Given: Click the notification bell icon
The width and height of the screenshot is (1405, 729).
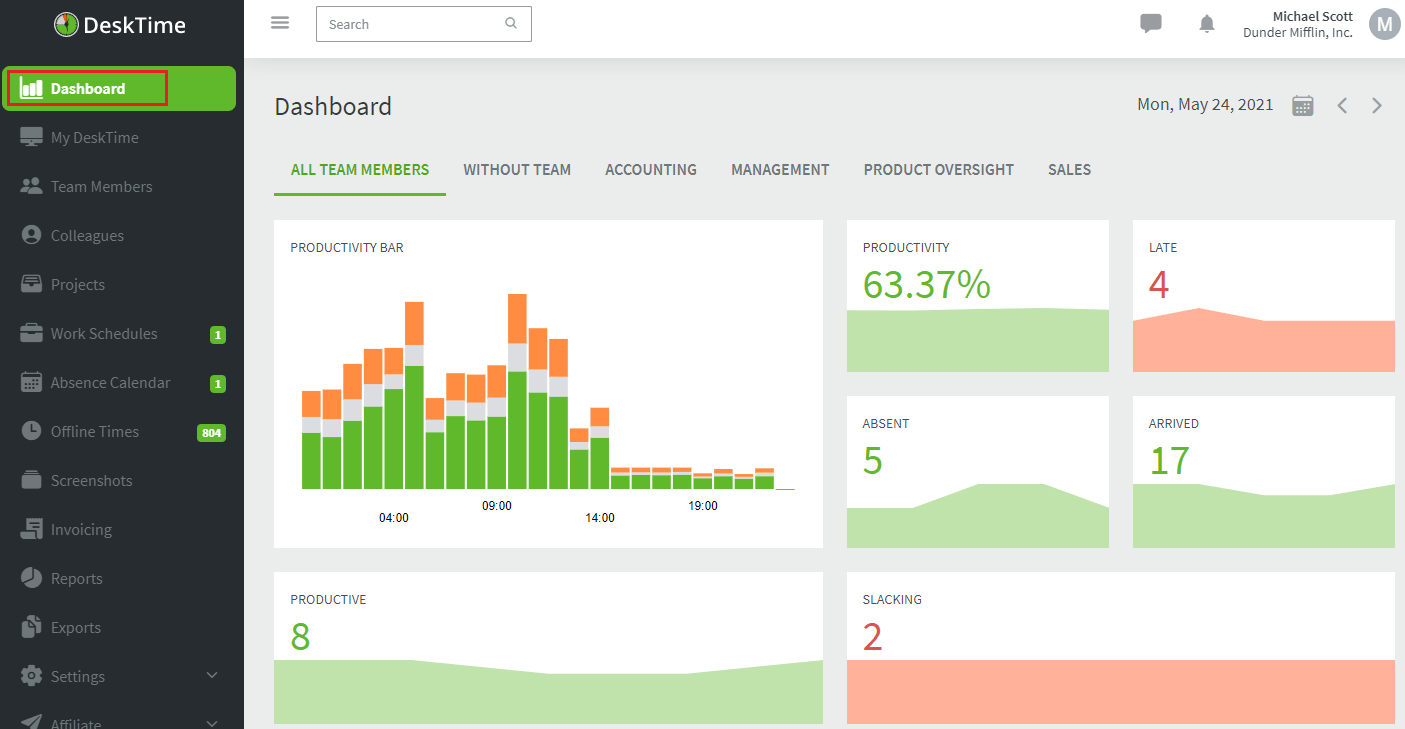Looking at the screenshot, I should click(x=1207, y=23).
